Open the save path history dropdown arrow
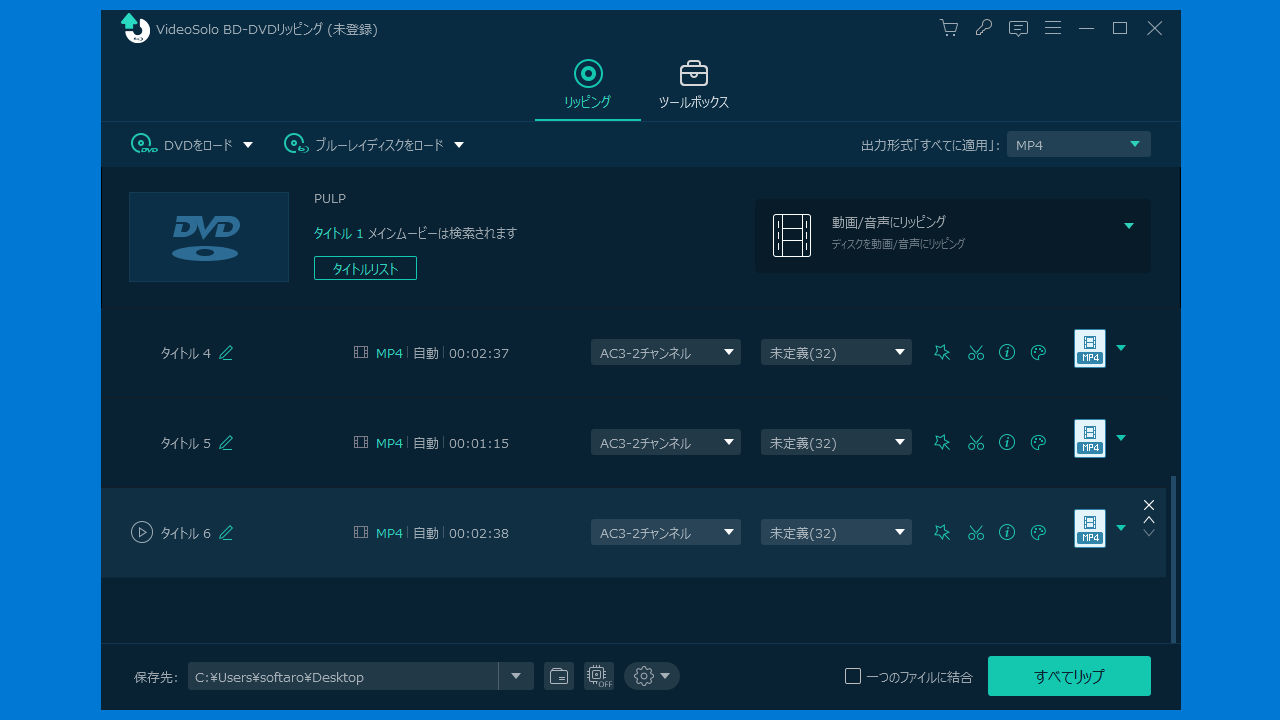The width and height of the screenshot is (1280, 720). 516,676
